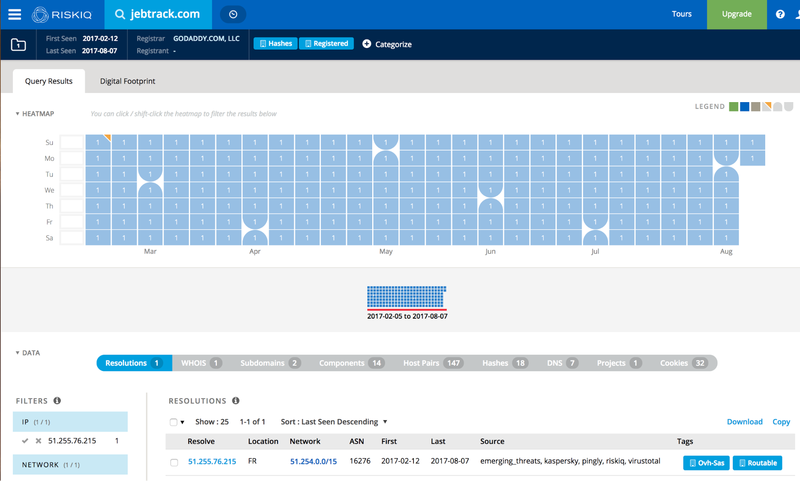Click the date range timeline thumbnail
The height and width of the screenshot is (481, 800).
tap(407, 297)
